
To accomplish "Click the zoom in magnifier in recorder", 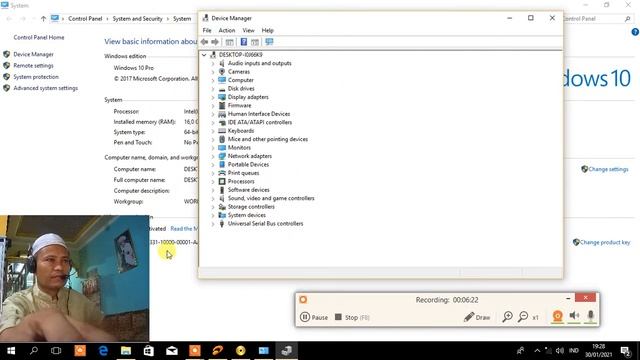I will [507, 317].
